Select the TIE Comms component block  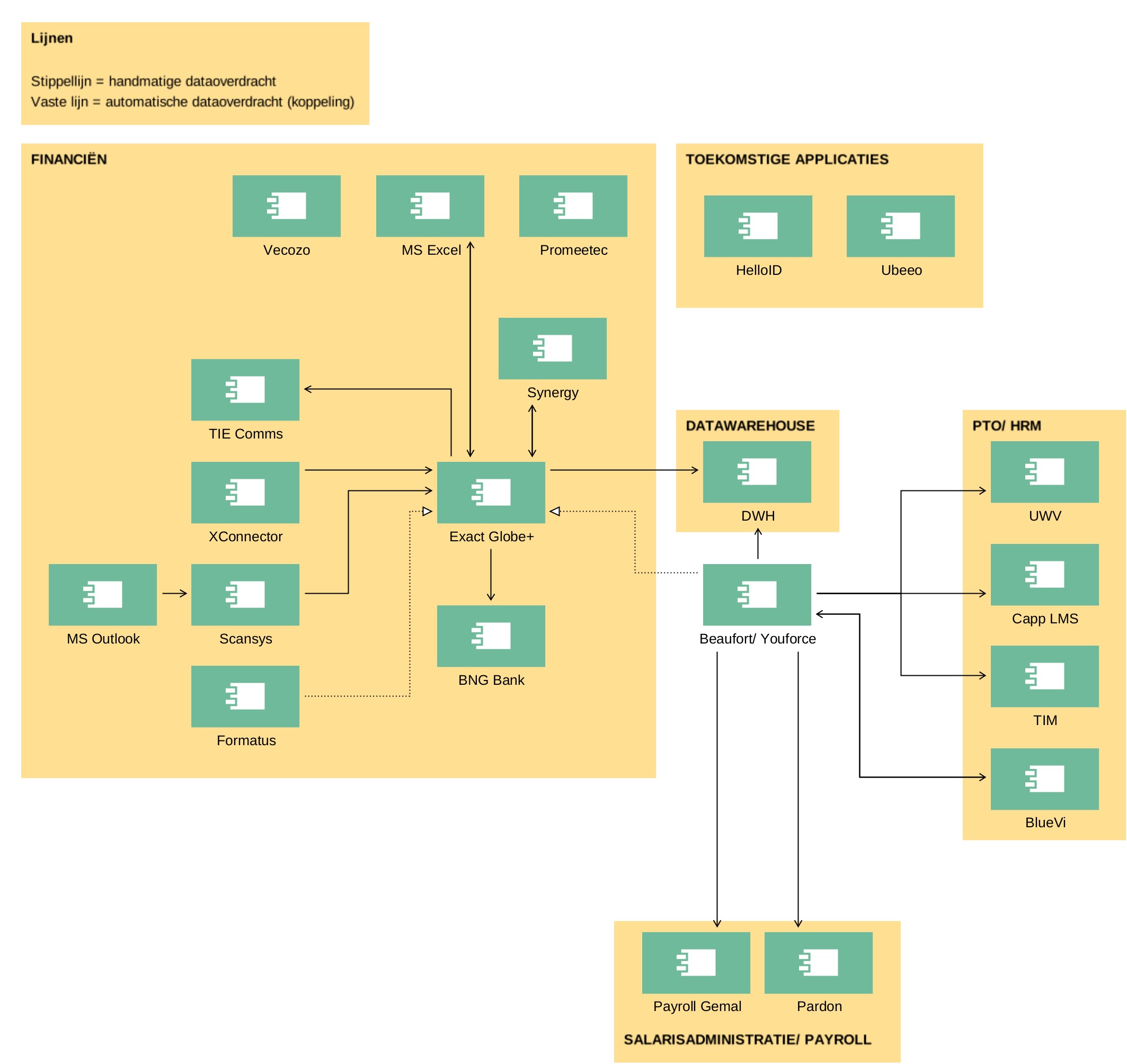point(245,390)
